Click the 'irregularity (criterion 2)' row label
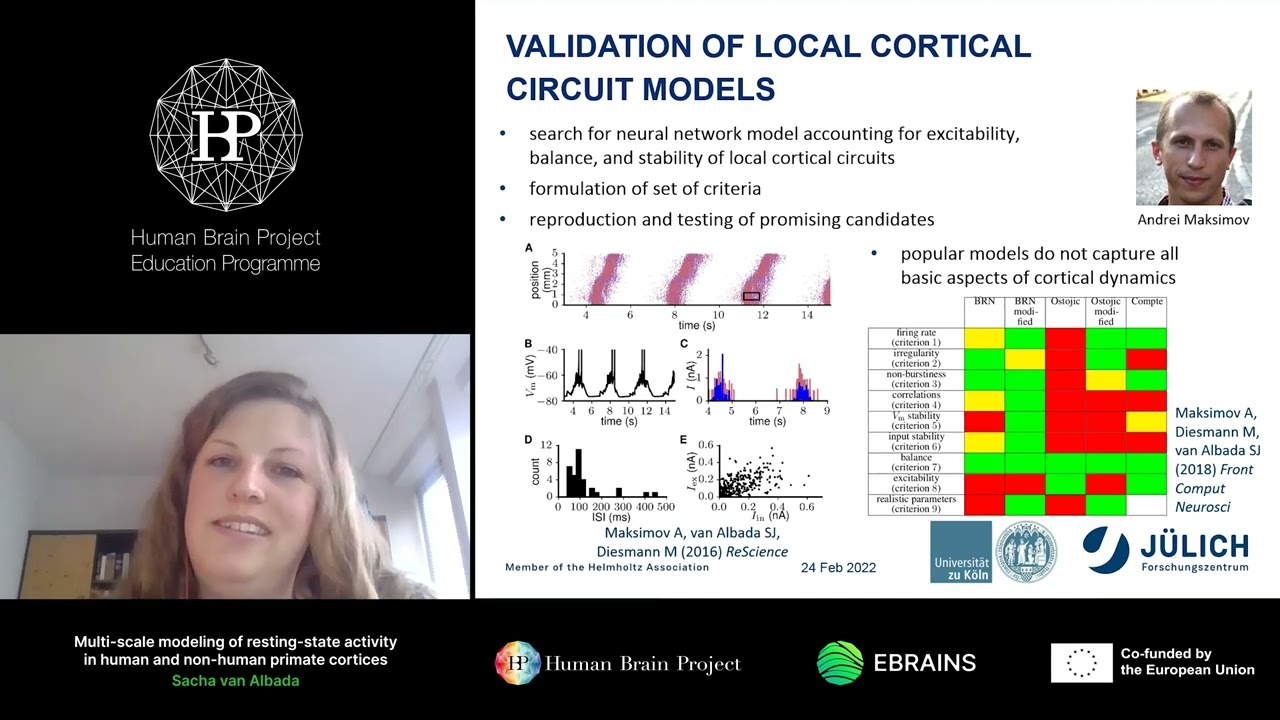The width and height of the screenshot is (1280, 720). (x=916, y=358)
